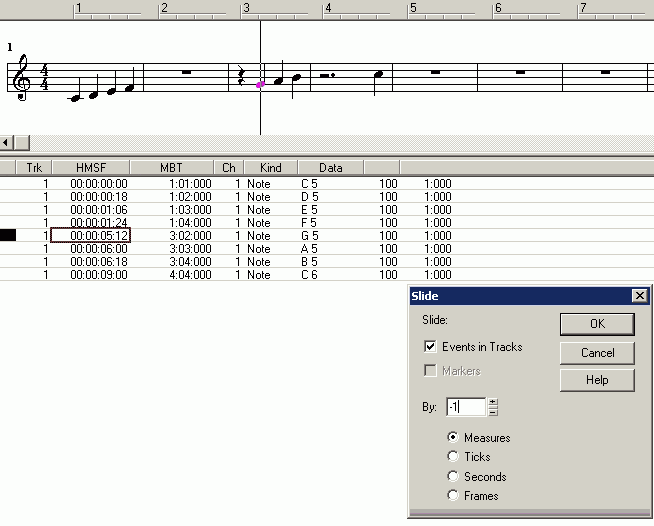Image resolution: width=654 pixels, height=526 pixels.
Task: Open Help for the Slide dialog
Action: click(597, 379)
